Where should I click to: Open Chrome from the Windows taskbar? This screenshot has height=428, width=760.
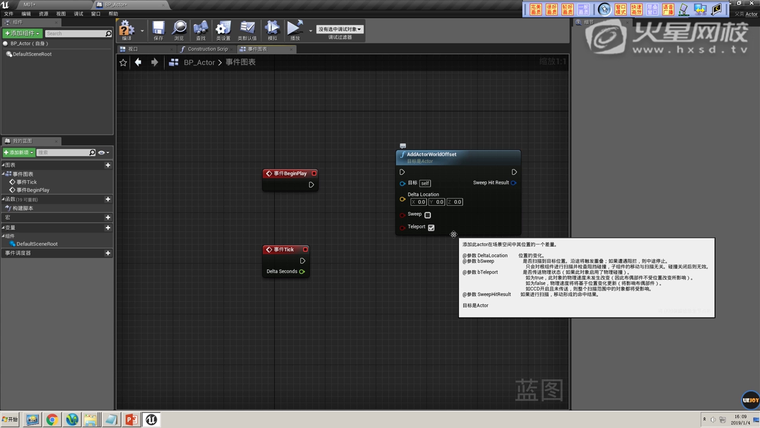coord(54,419)
